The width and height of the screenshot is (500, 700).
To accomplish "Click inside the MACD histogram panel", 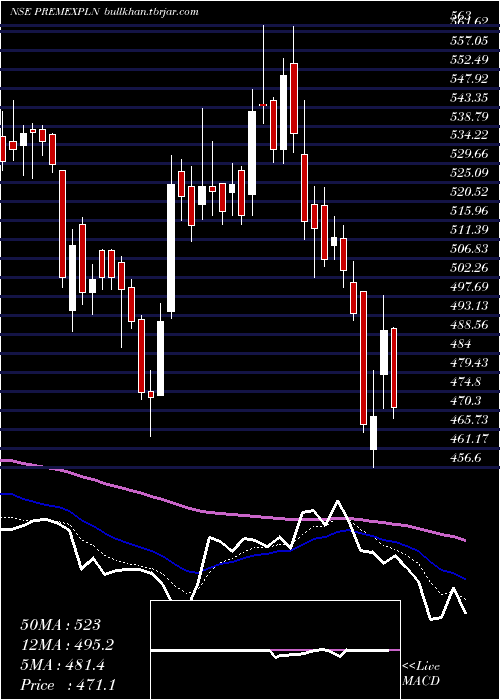I will point(275,650).
